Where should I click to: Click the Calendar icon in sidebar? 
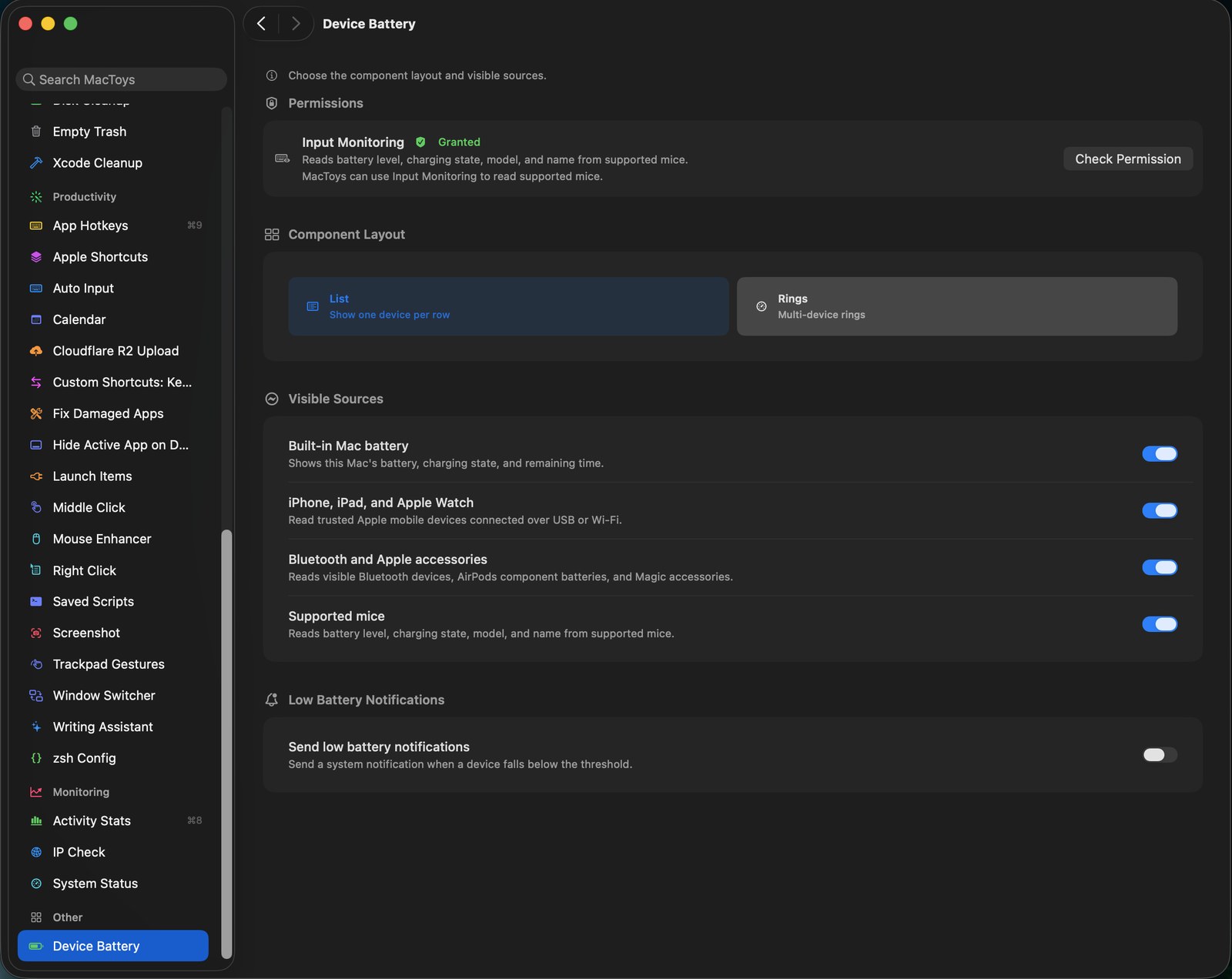point(36,319)
